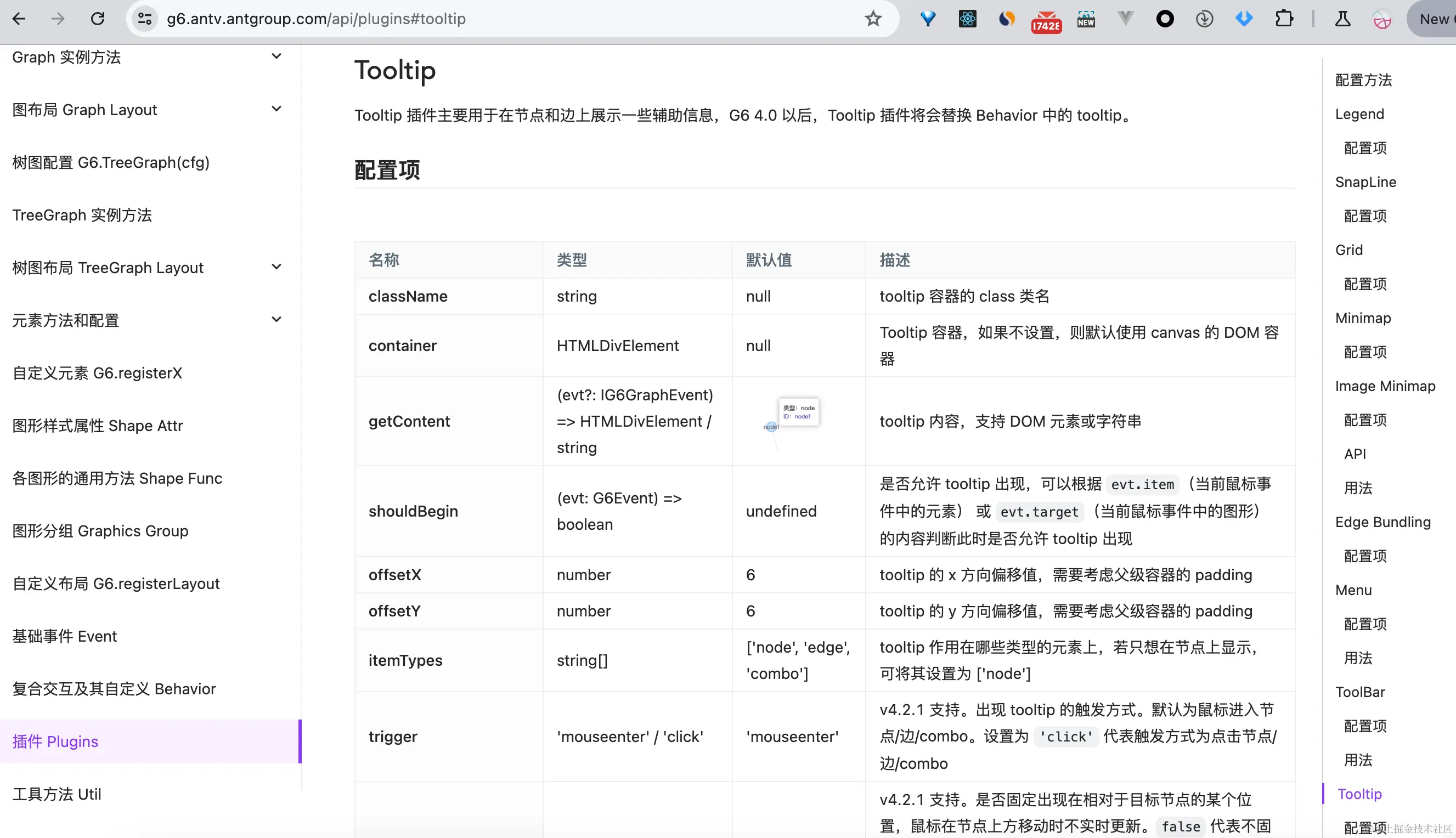Open TreeGraph 实例方法 sidebar item
1456x838 pixels.
pos(82,215)
